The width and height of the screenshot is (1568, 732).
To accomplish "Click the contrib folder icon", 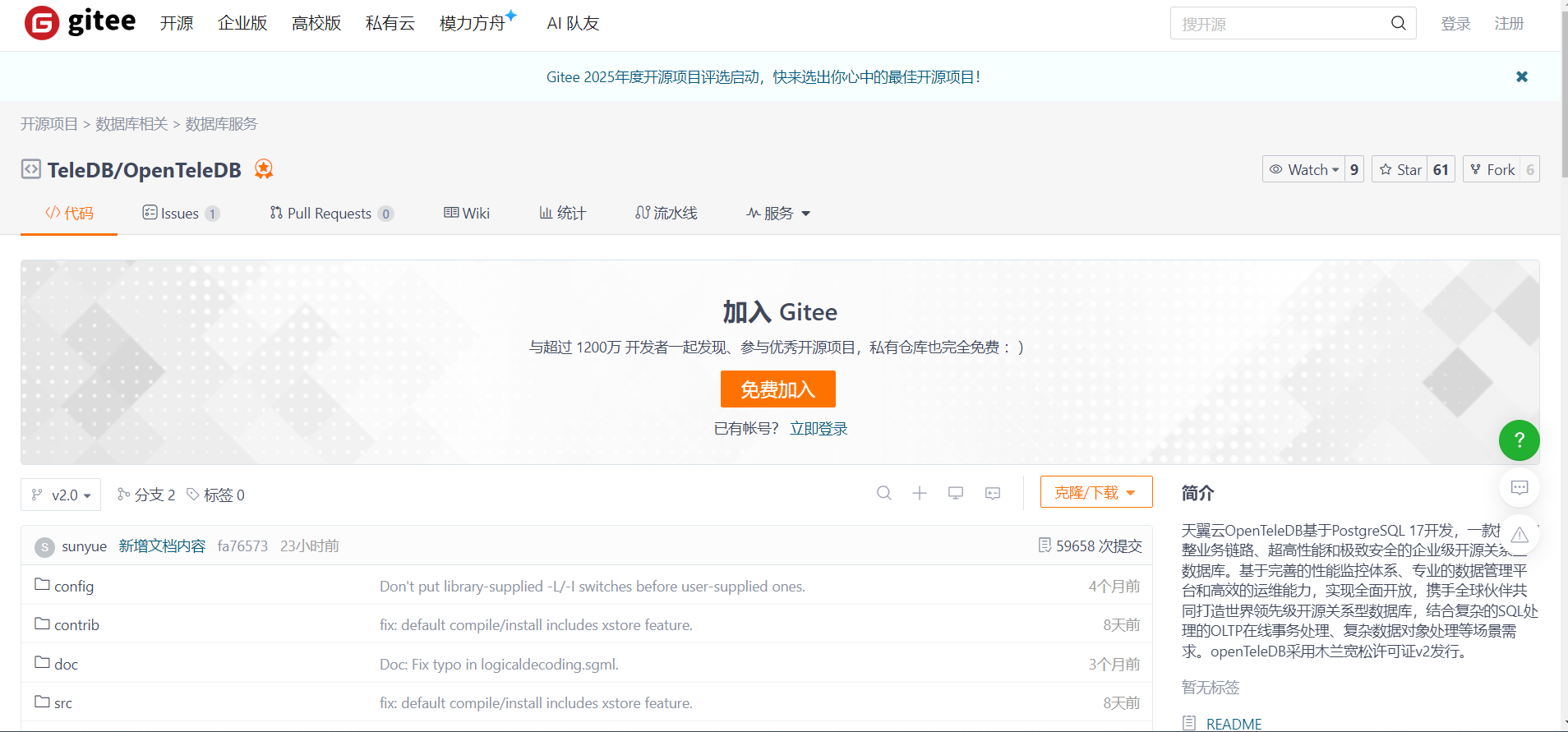I will [x=43, y=624].
